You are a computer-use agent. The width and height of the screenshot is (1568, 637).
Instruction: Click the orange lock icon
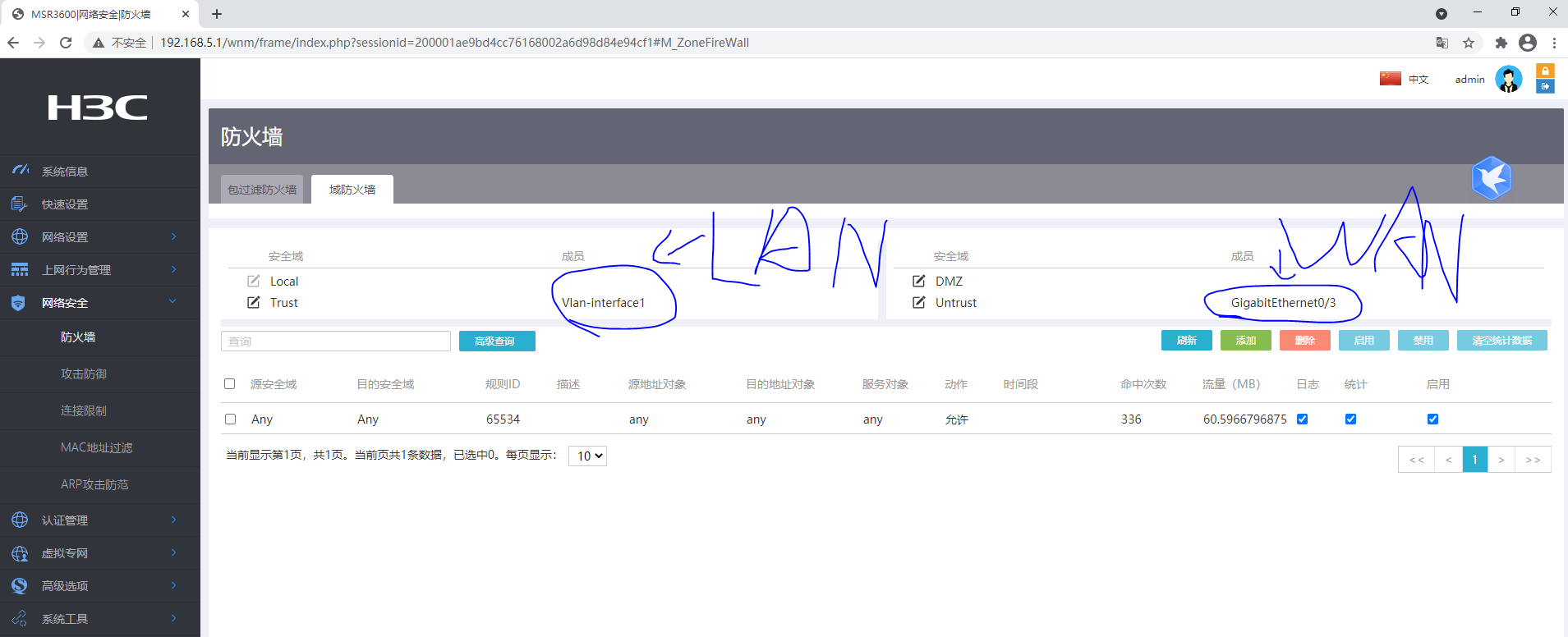click(x=1545, y=71)
